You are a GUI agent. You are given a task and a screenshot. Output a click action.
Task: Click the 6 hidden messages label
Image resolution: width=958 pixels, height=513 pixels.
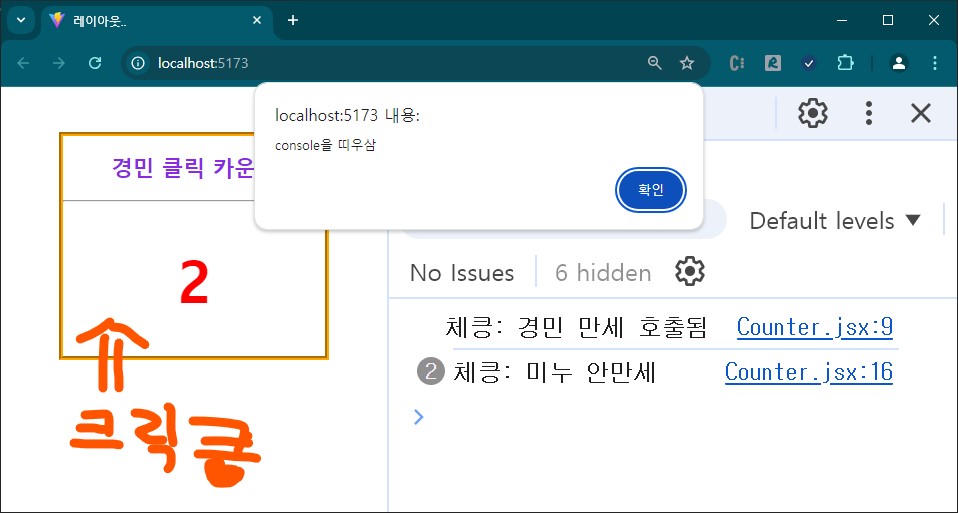click(603, 273)
